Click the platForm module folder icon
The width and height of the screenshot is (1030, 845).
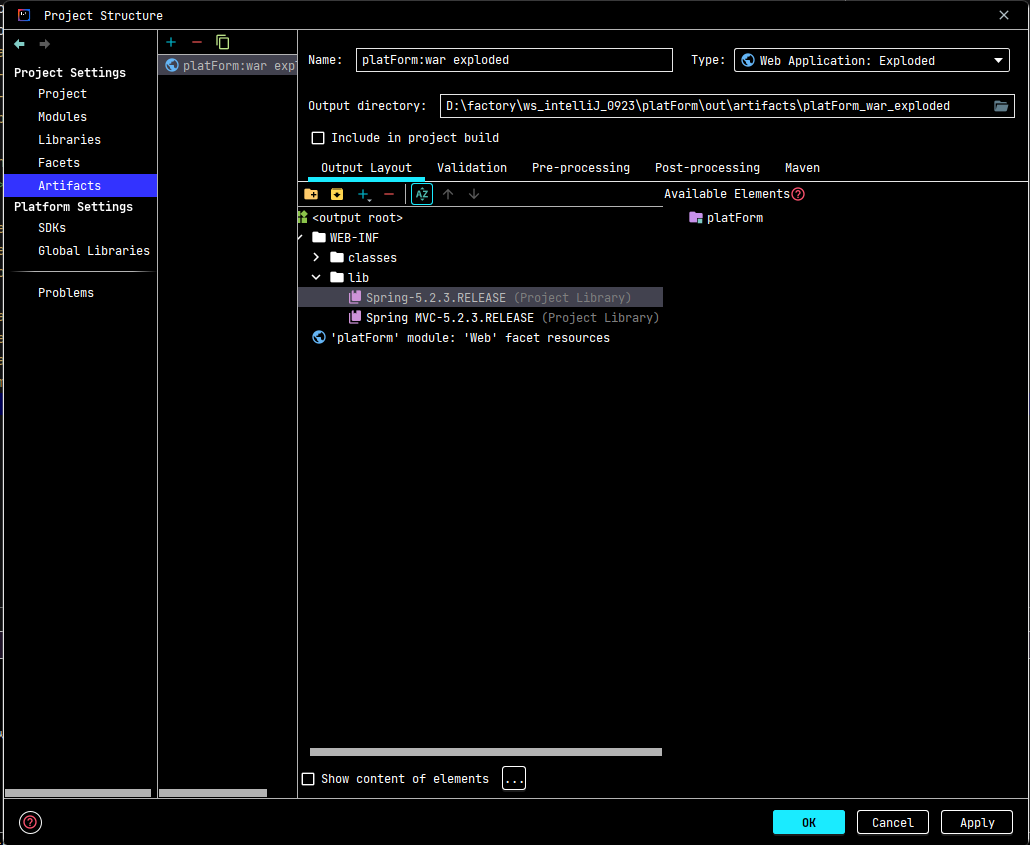coord(696,217)
